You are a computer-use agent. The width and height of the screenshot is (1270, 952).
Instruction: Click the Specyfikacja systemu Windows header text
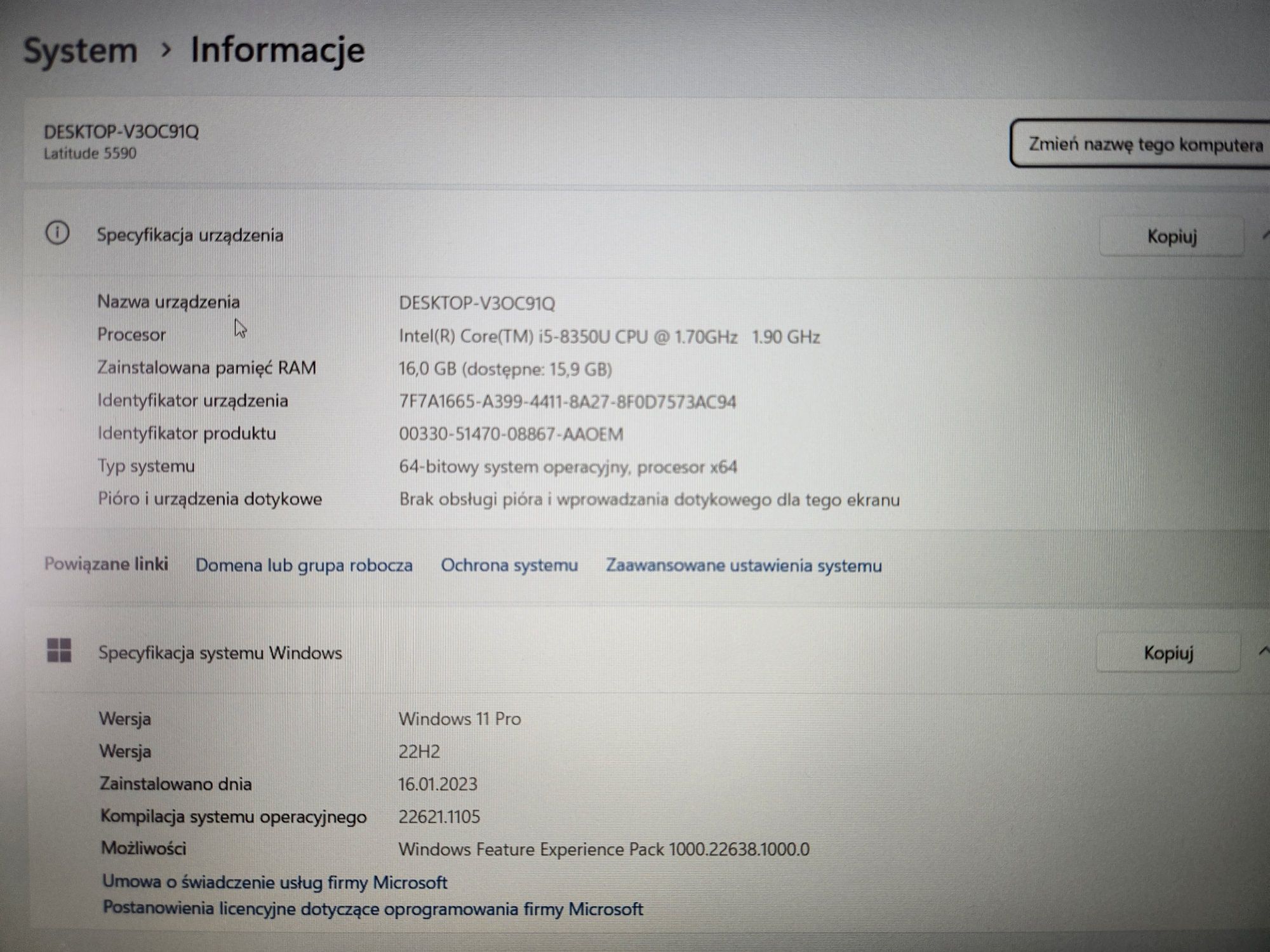coord(220,652)
